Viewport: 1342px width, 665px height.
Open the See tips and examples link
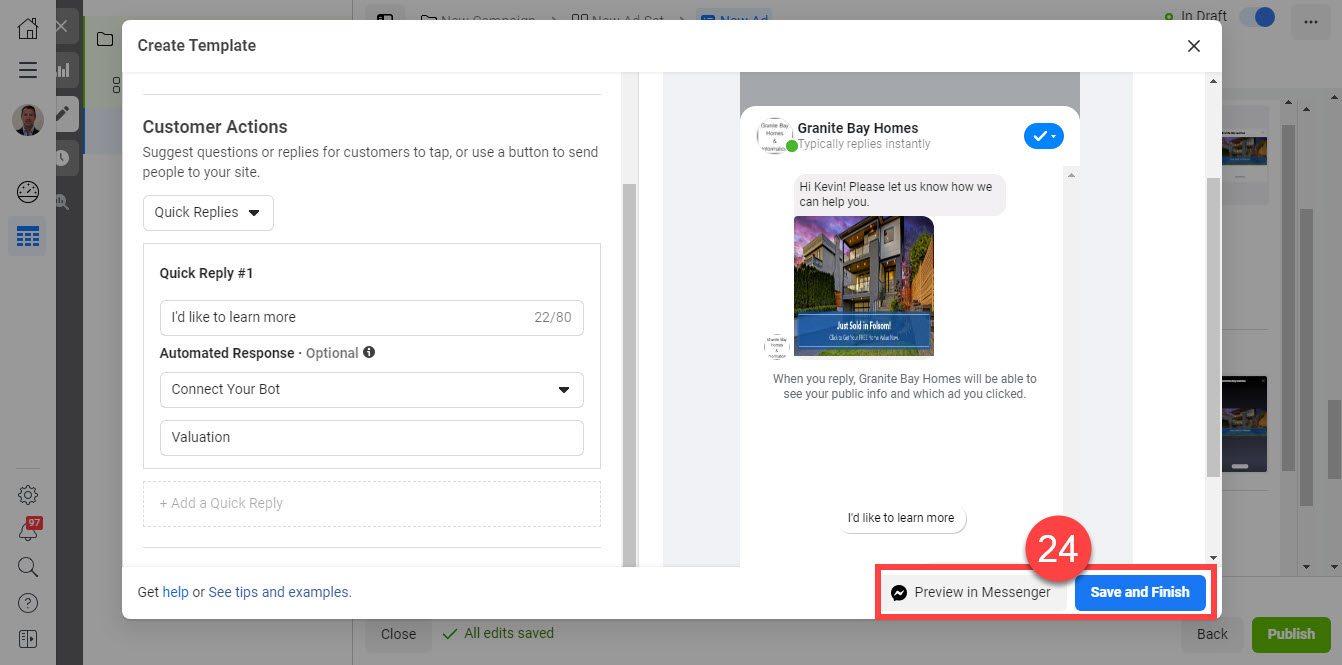pos(279,591)
